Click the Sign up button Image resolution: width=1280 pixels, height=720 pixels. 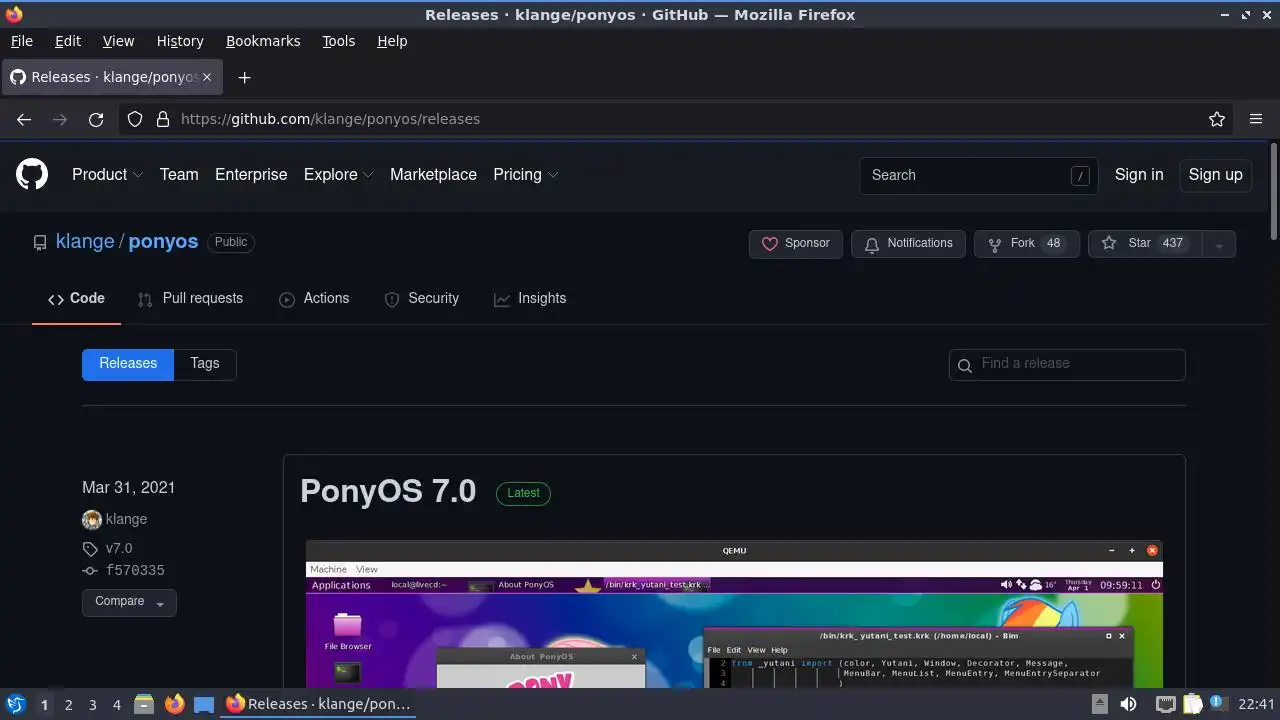tap(1215, 174)
